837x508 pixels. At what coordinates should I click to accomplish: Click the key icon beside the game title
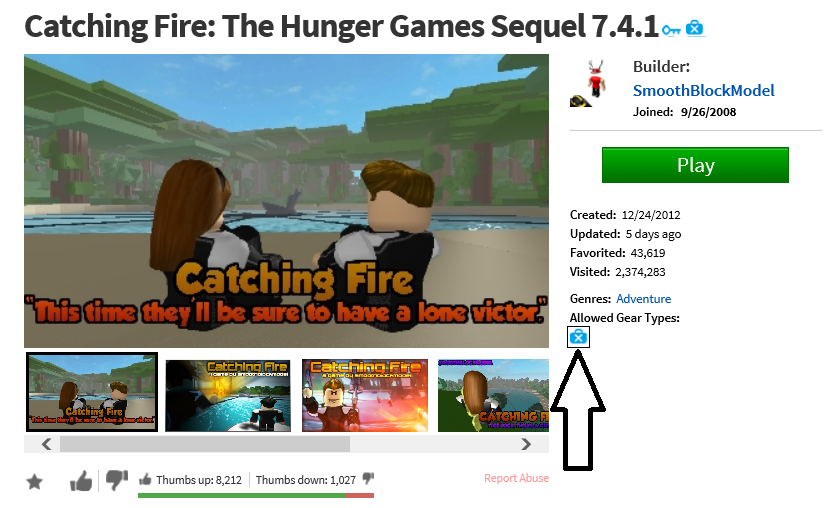671,30
